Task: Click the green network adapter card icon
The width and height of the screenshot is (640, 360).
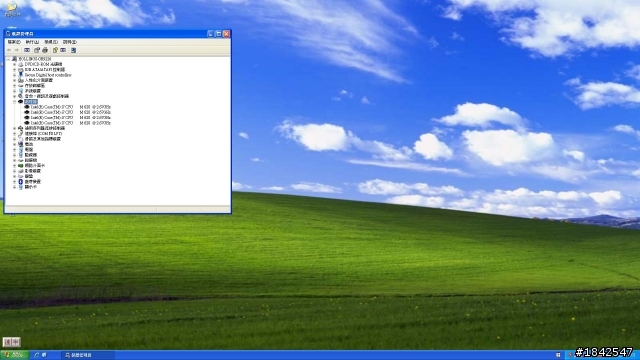Action: pyautogui.click(x=20, y=165)
